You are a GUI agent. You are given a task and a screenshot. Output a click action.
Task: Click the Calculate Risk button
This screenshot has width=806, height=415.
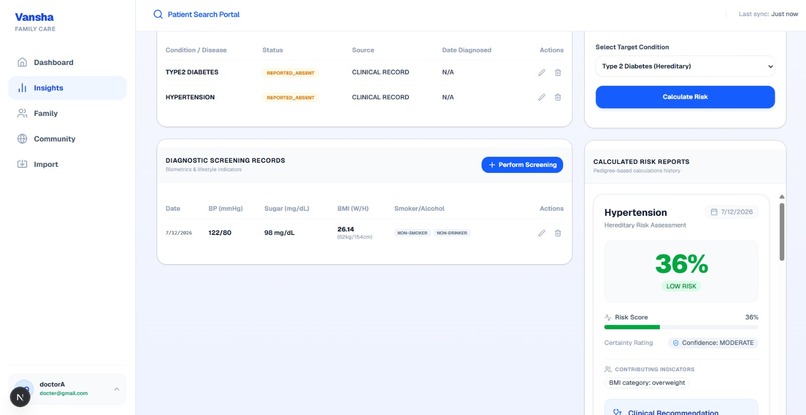coord(685,97)
